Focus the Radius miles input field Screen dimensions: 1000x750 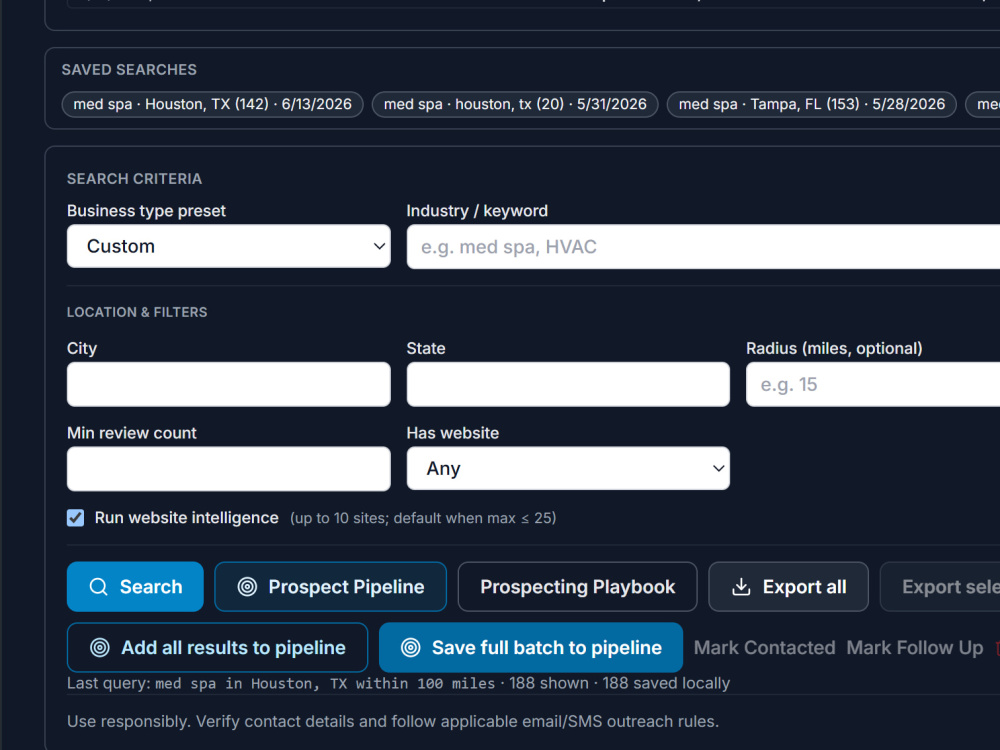click(x=873, y=385)
